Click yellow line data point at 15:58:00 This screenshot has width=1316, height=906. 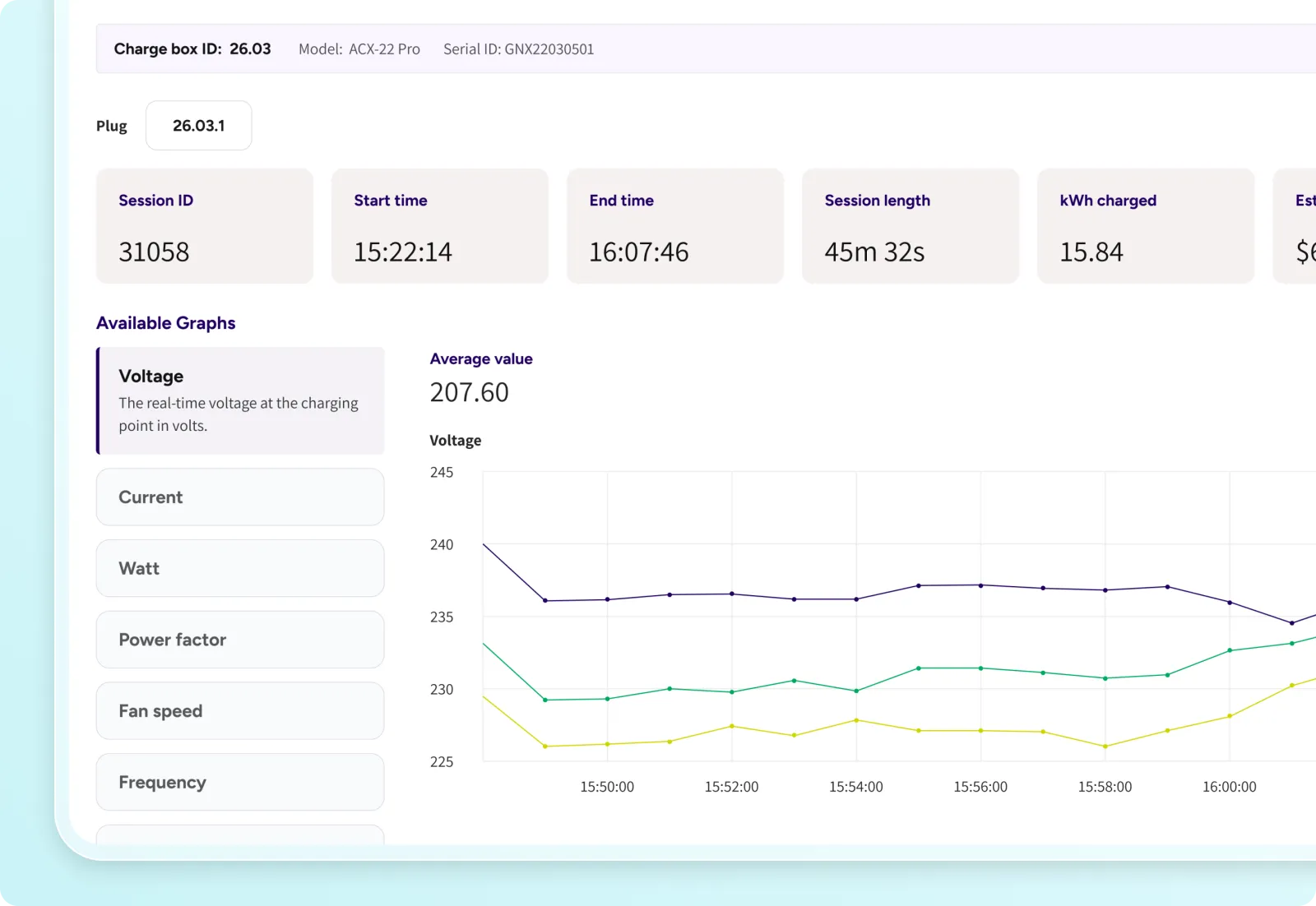click(x=1105, y=747)
